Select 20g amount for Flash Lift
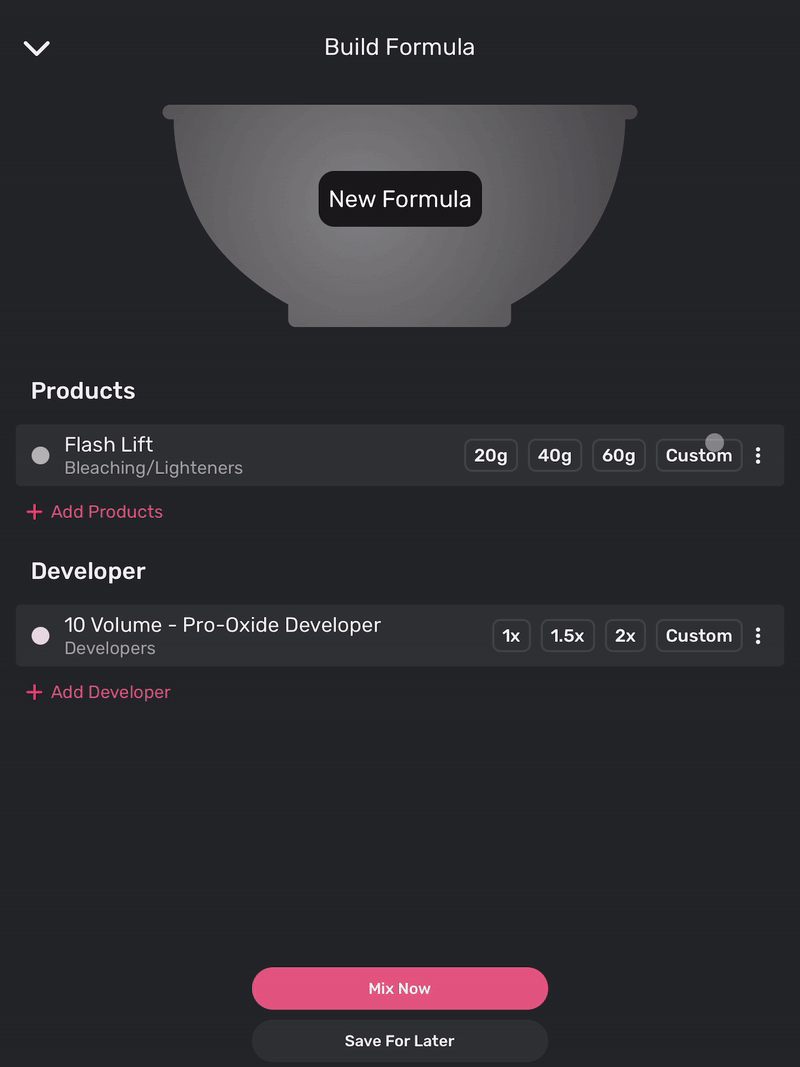 491,456
